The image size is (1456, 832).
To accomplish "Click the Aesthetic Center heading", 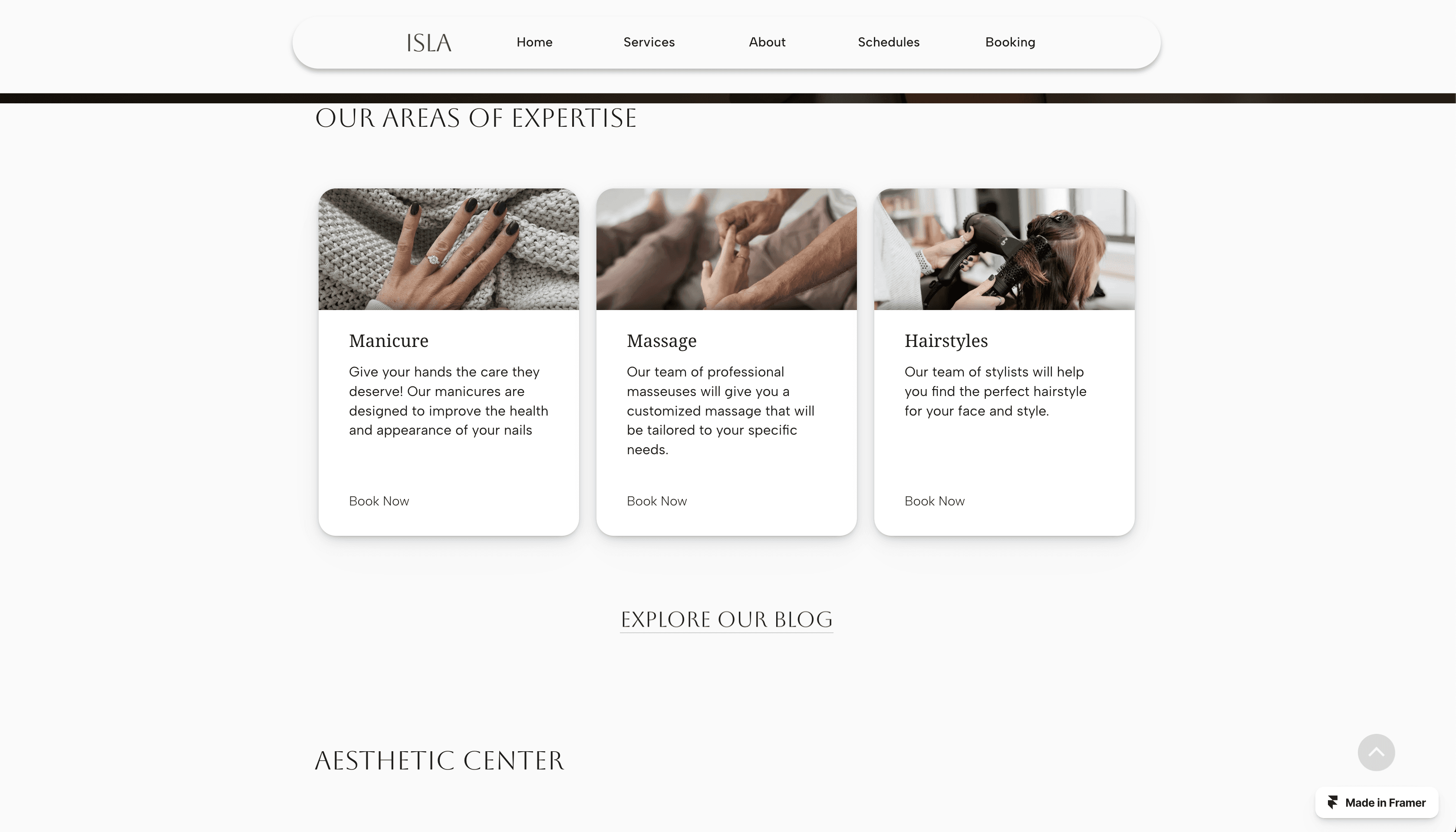I will [439, 761].
